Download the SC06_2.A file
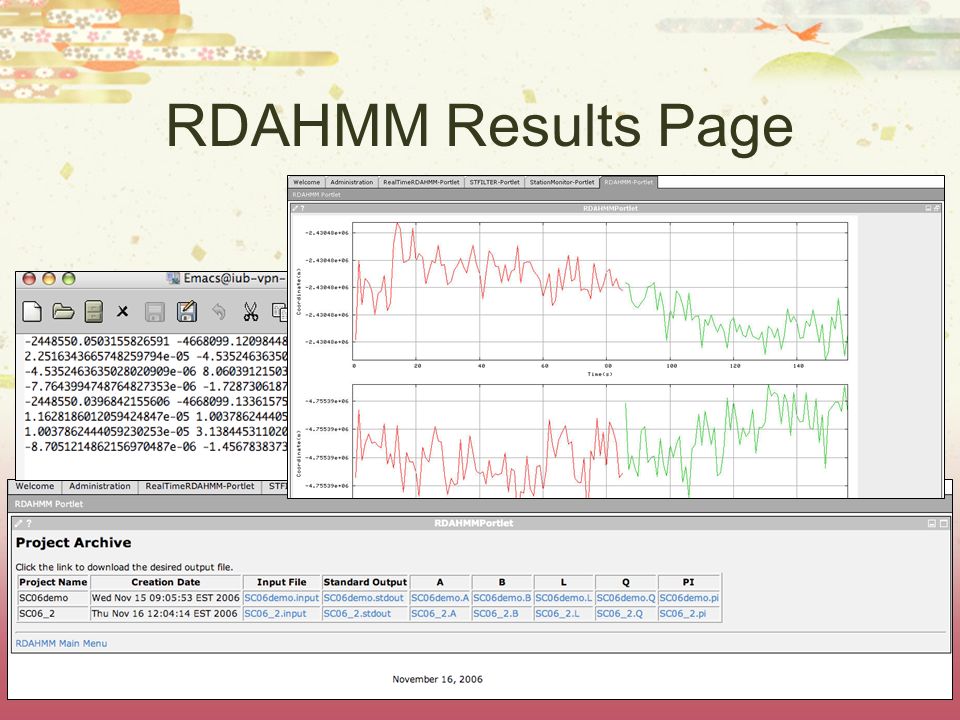Image resolution: width=960 pixels, height=720 pixels. coord(433,613)
